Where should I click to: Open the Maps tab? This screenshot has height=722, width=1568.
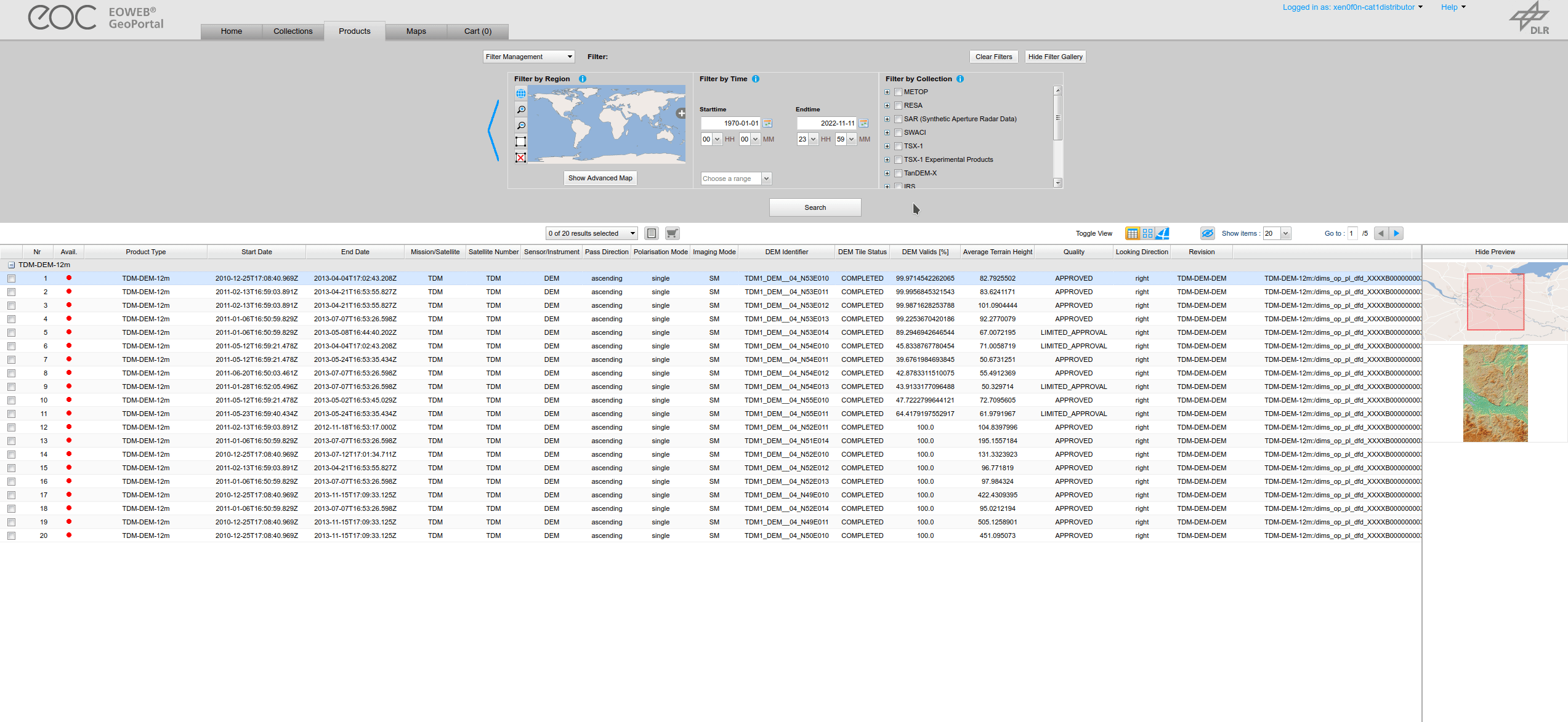(x=416, y=31)
